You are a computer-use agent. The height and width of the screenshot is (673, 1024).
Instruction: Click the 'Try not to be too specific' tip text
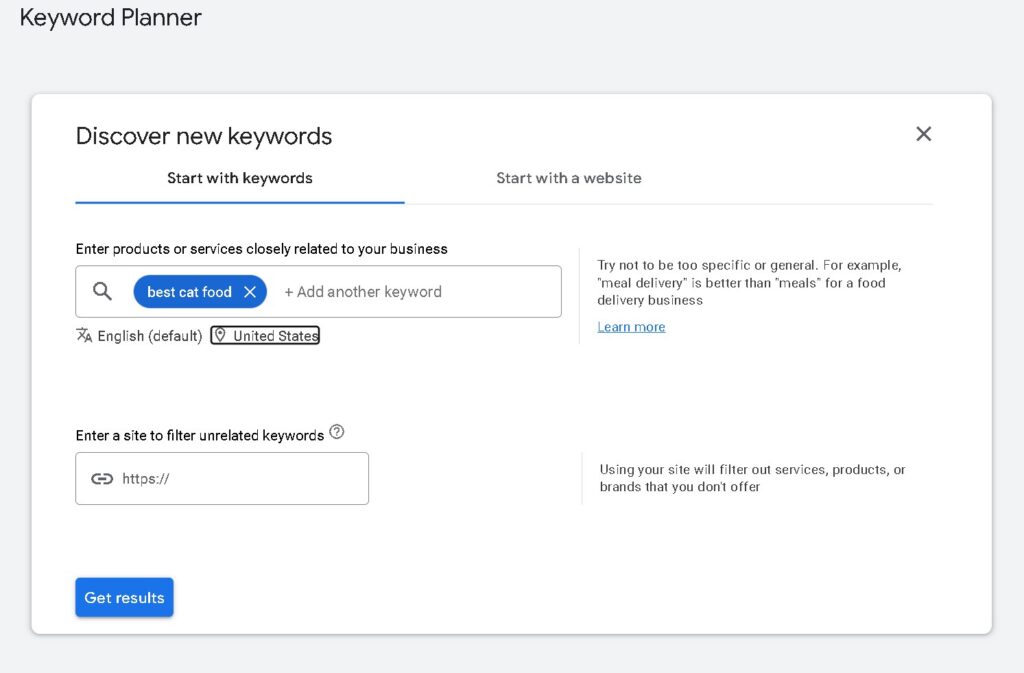click(x=749, y=283)
